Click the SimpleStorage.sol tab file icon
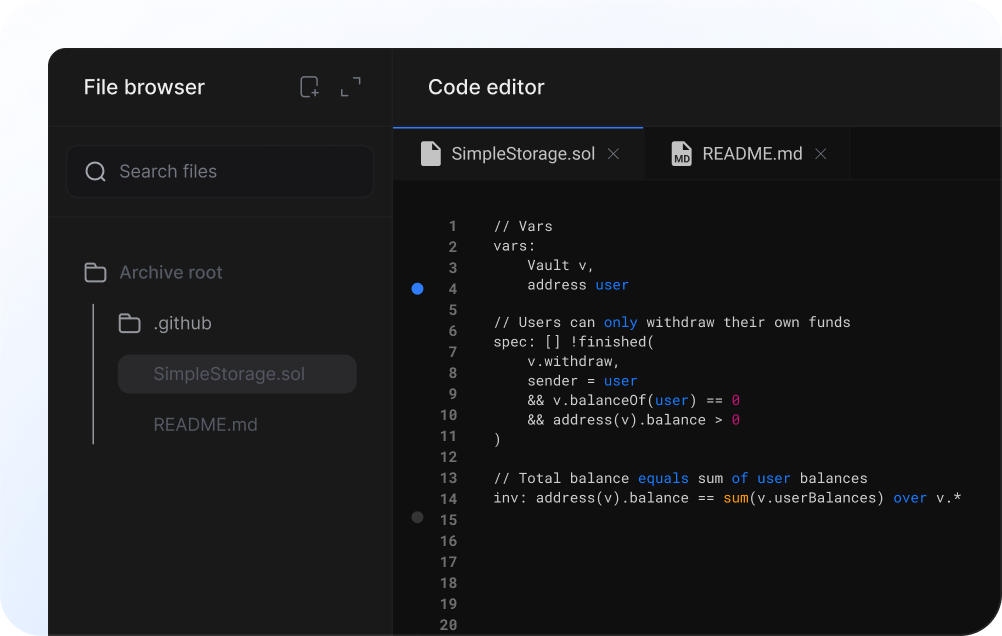 pyautogui.click(x=431, y=154)
